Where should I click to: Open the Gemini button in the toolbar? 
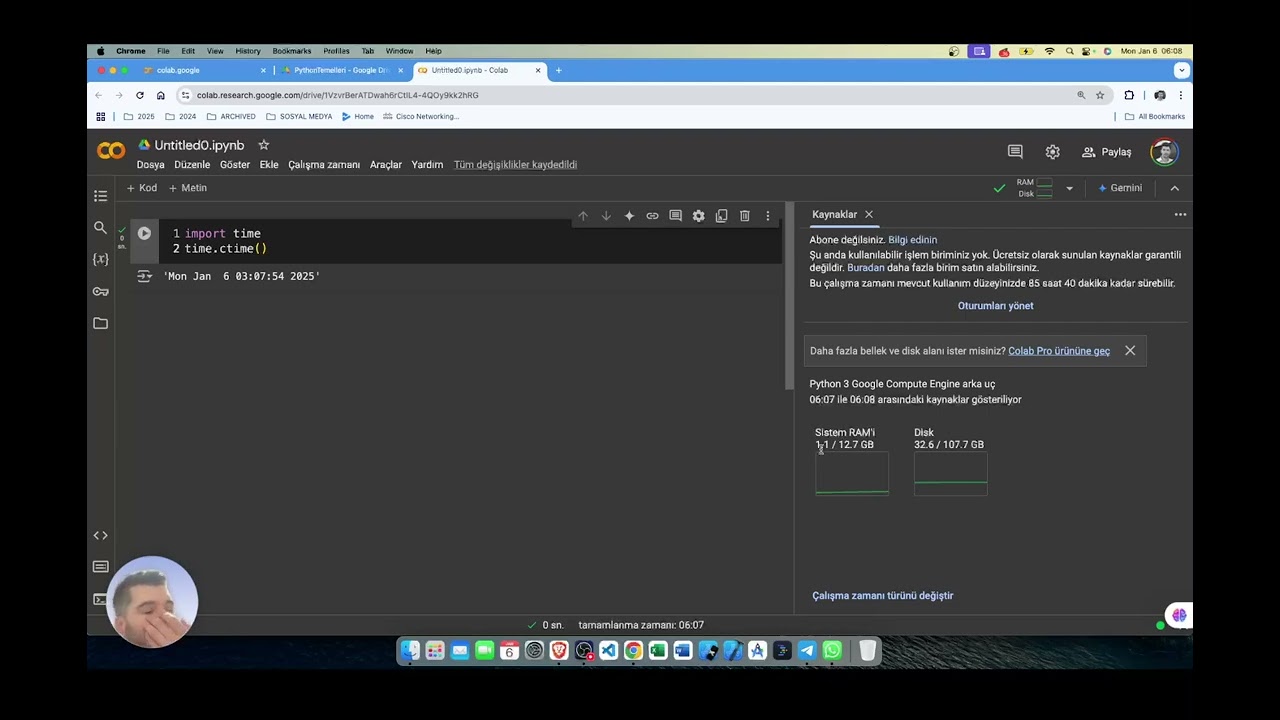point(1120,188)
